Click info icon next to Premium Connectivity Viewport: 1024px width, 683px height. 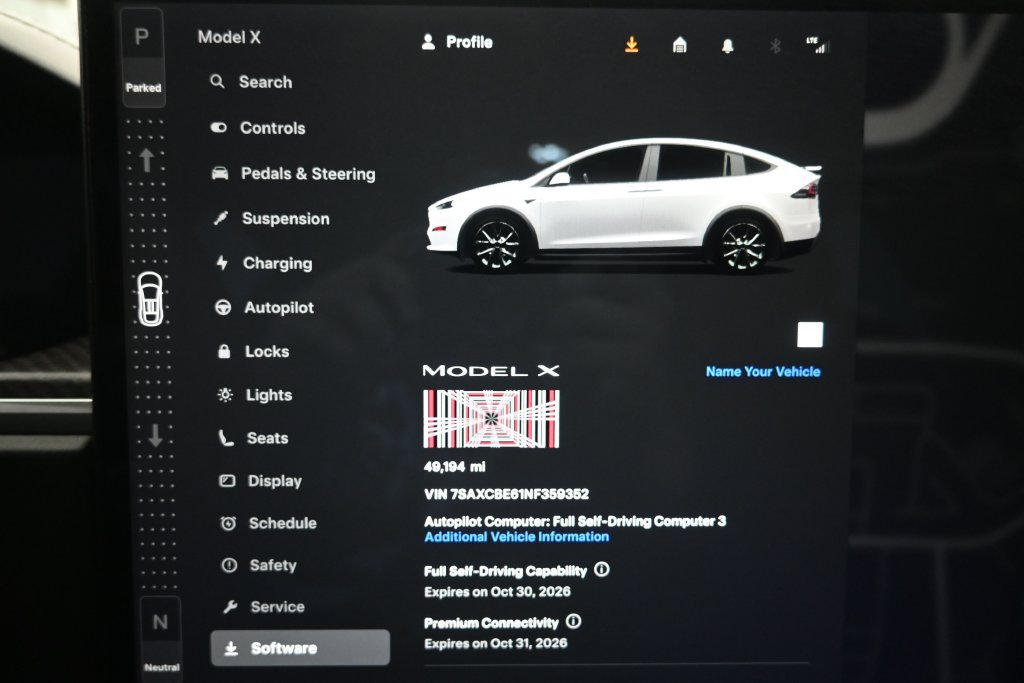(573, 621)
